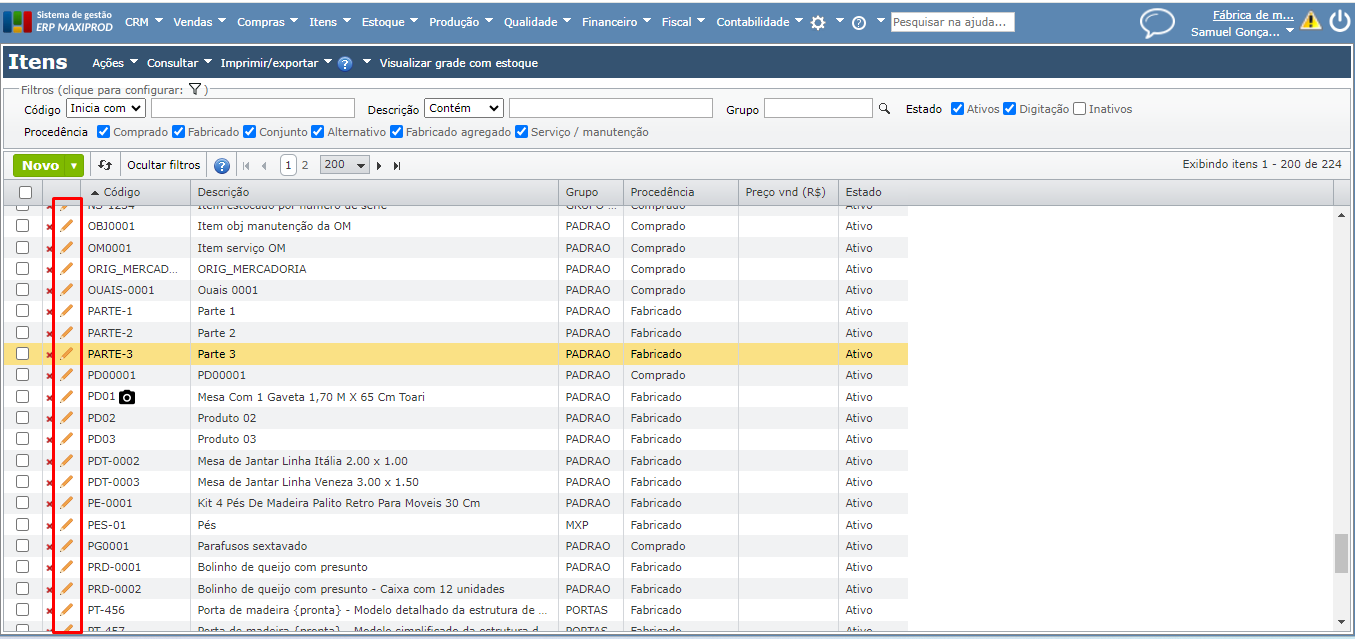The width and height of the screenshot is (1355, 639).
Task: Expand the Samuel Gonça... user dropdown
Action: [x=1242, y=32]
